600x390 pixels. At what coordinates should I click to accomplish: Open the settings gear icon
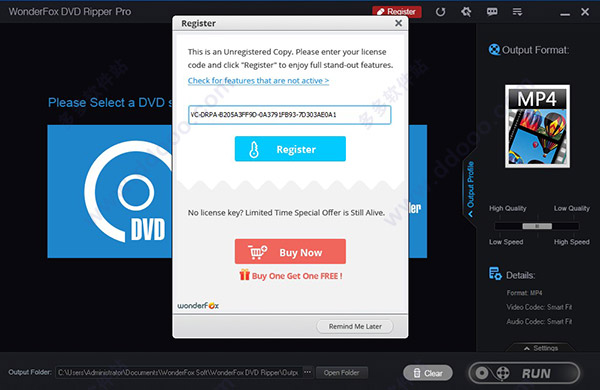466,12
